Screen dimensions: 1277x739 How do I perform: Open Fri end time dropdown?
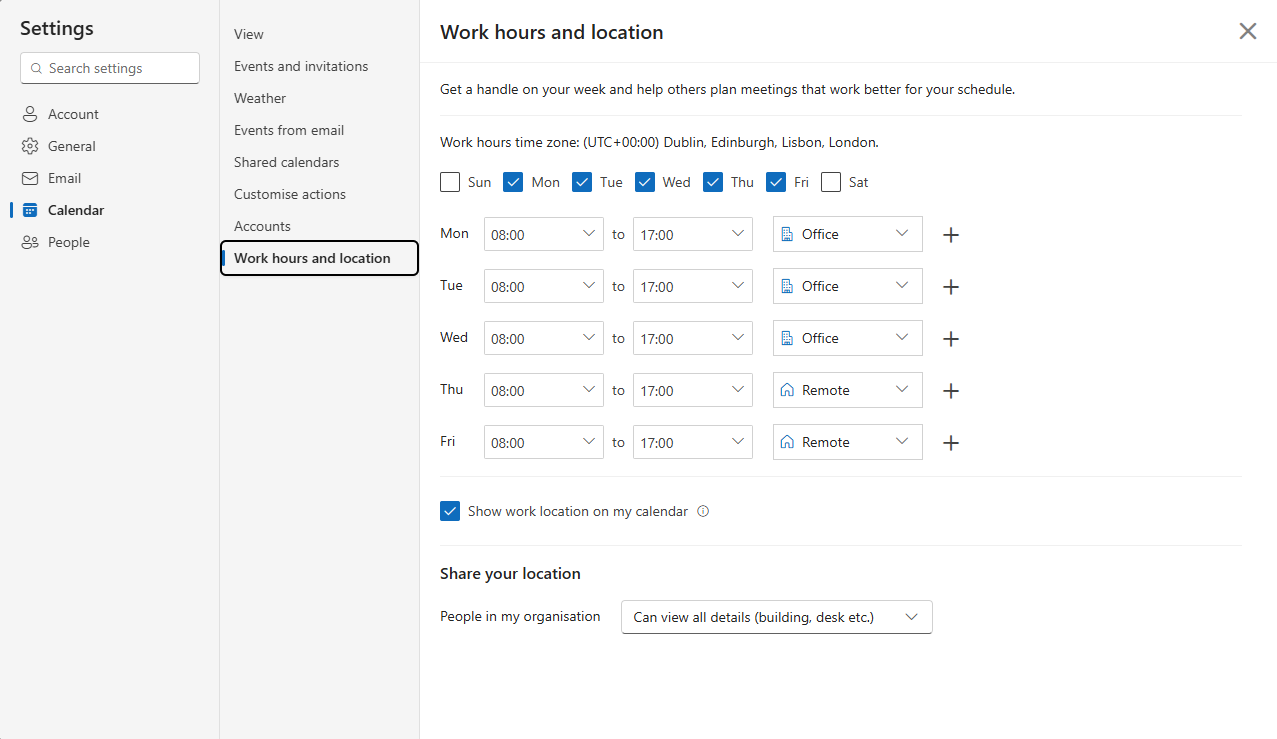click(693, 442)
